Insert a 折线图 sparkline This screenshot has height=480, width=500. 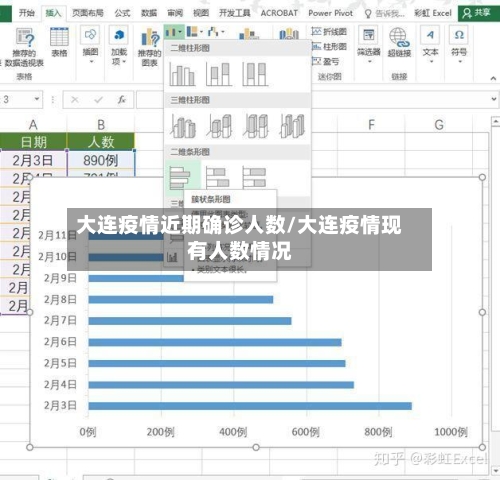[329, 32]
